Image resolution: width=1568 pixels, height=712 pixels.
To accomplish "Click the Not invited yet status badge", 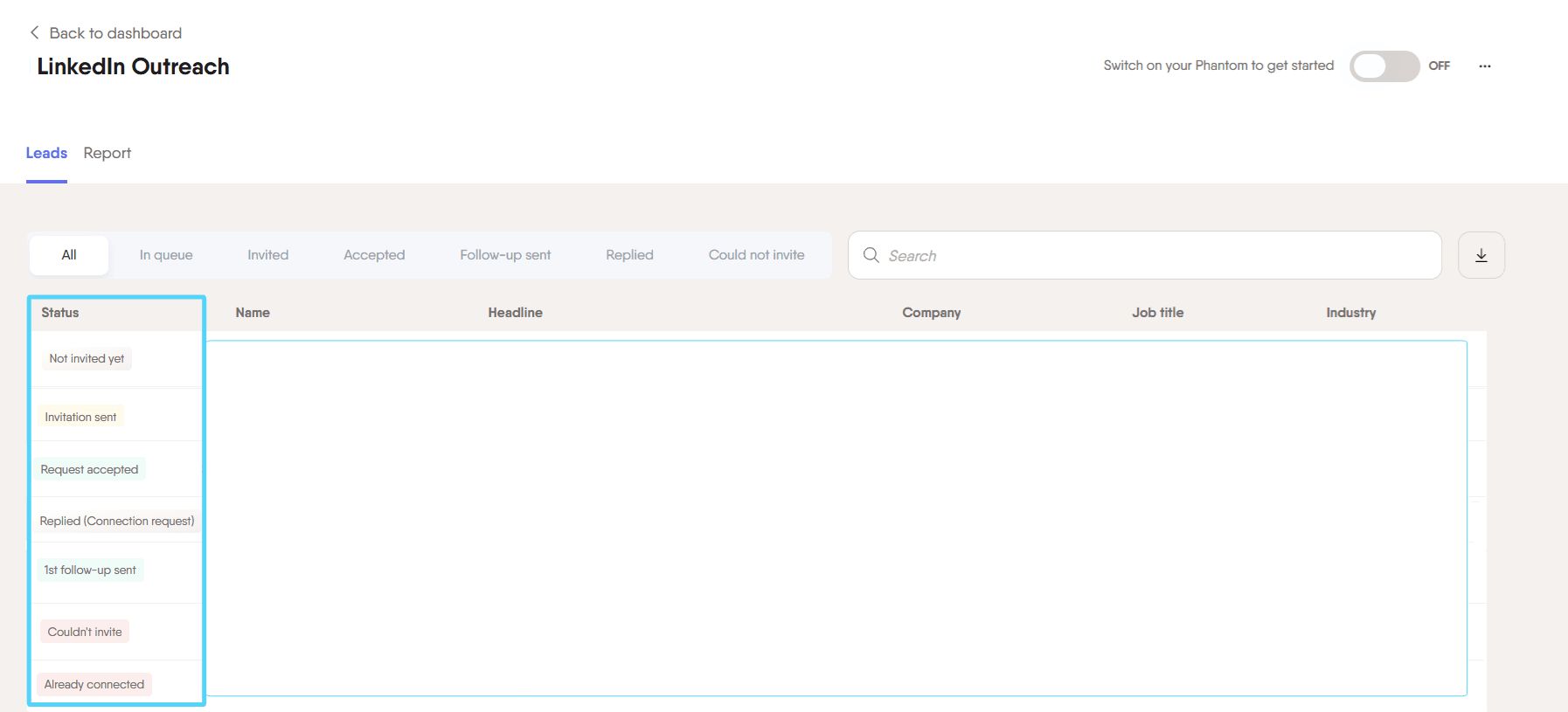I will pyautogui.click(x=87, y=359).
